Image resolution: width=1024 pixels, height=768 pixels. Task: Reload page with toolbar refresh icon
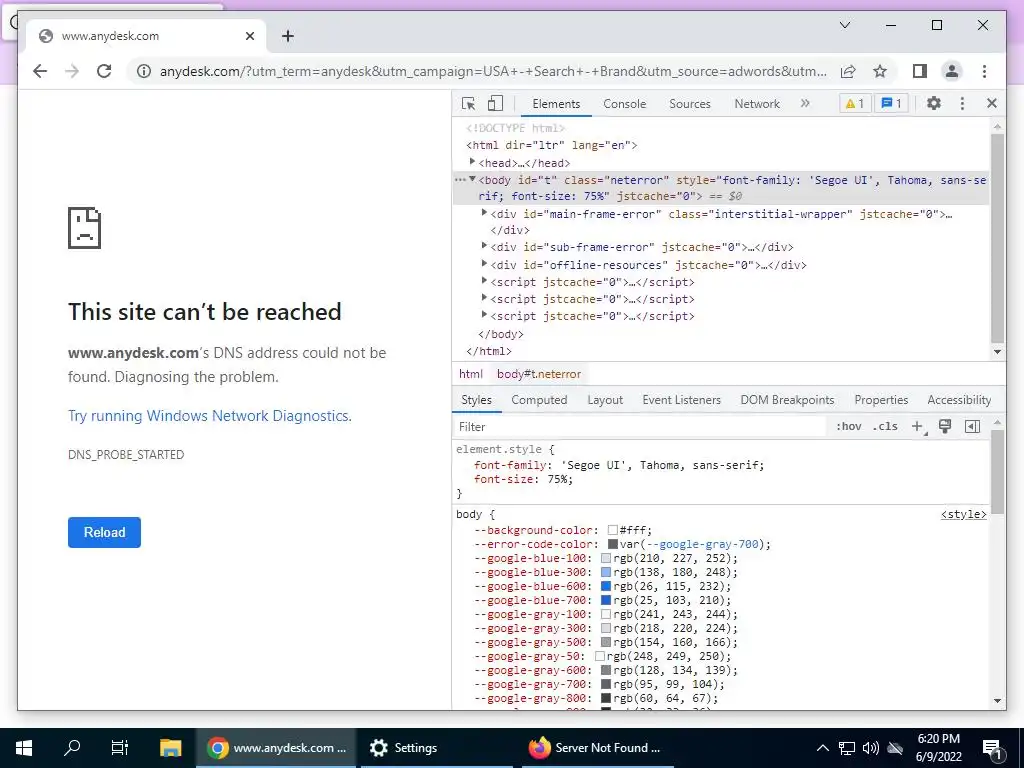(x=104, y=71)
